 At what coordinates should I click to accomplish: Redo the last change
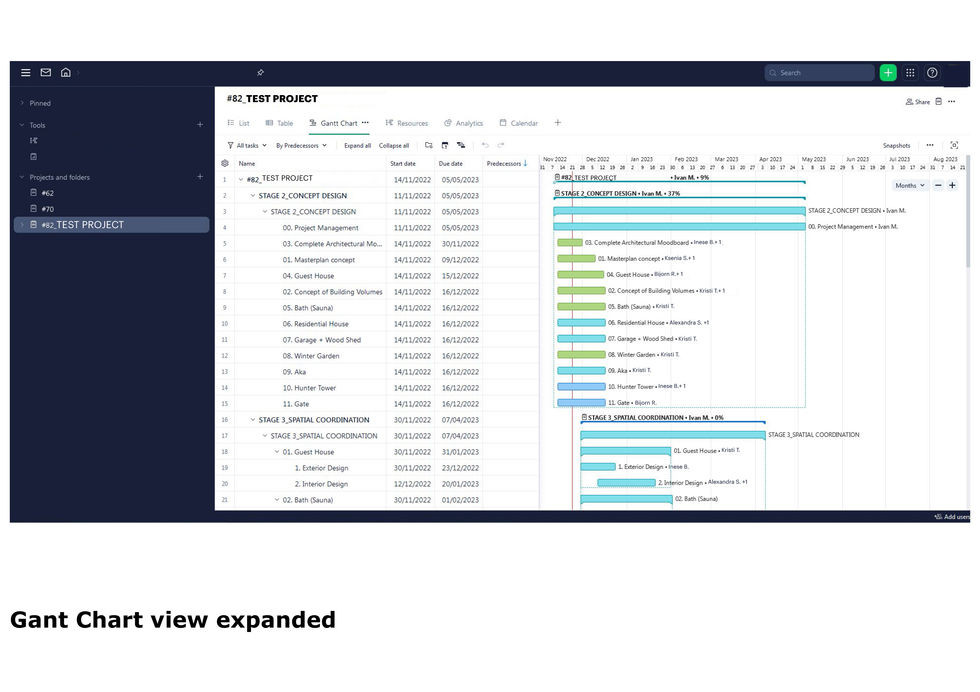click(501, 145)
